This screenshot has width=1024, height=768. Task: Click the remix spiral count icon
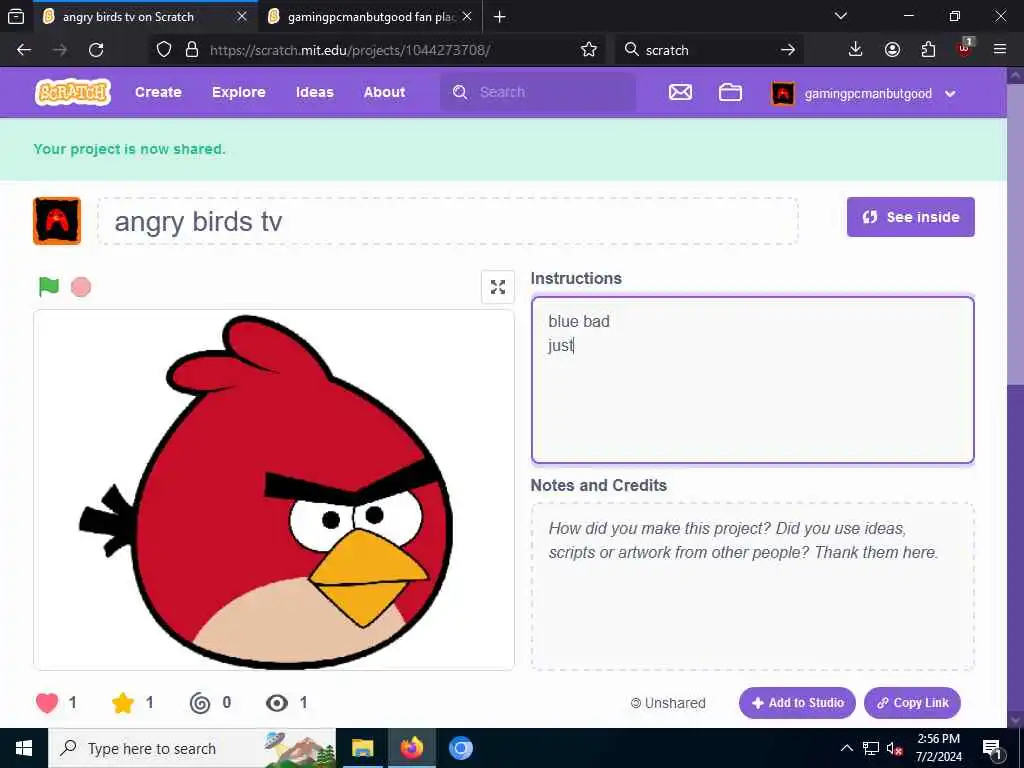(200, 703)
